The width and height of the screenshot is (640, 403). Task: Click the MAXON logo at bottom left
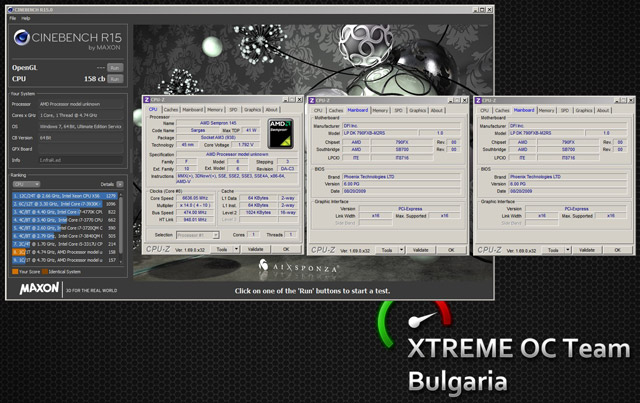pos(39,288)
